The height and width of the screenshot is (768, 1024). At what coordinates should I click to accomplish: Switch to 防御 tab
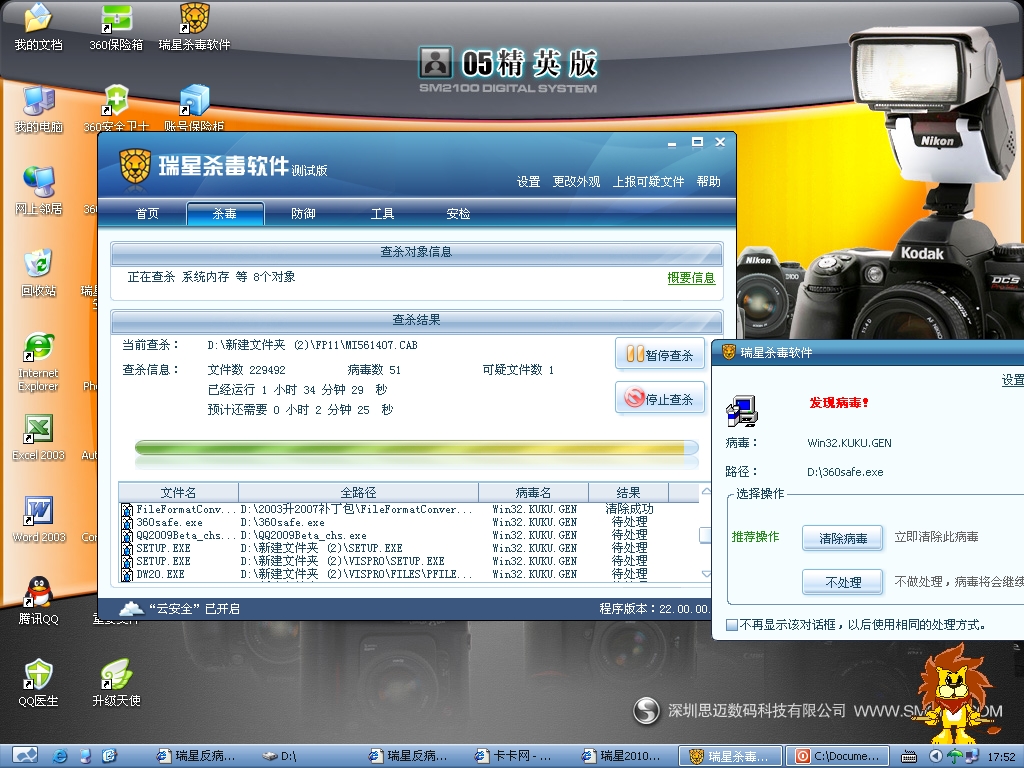303,214
